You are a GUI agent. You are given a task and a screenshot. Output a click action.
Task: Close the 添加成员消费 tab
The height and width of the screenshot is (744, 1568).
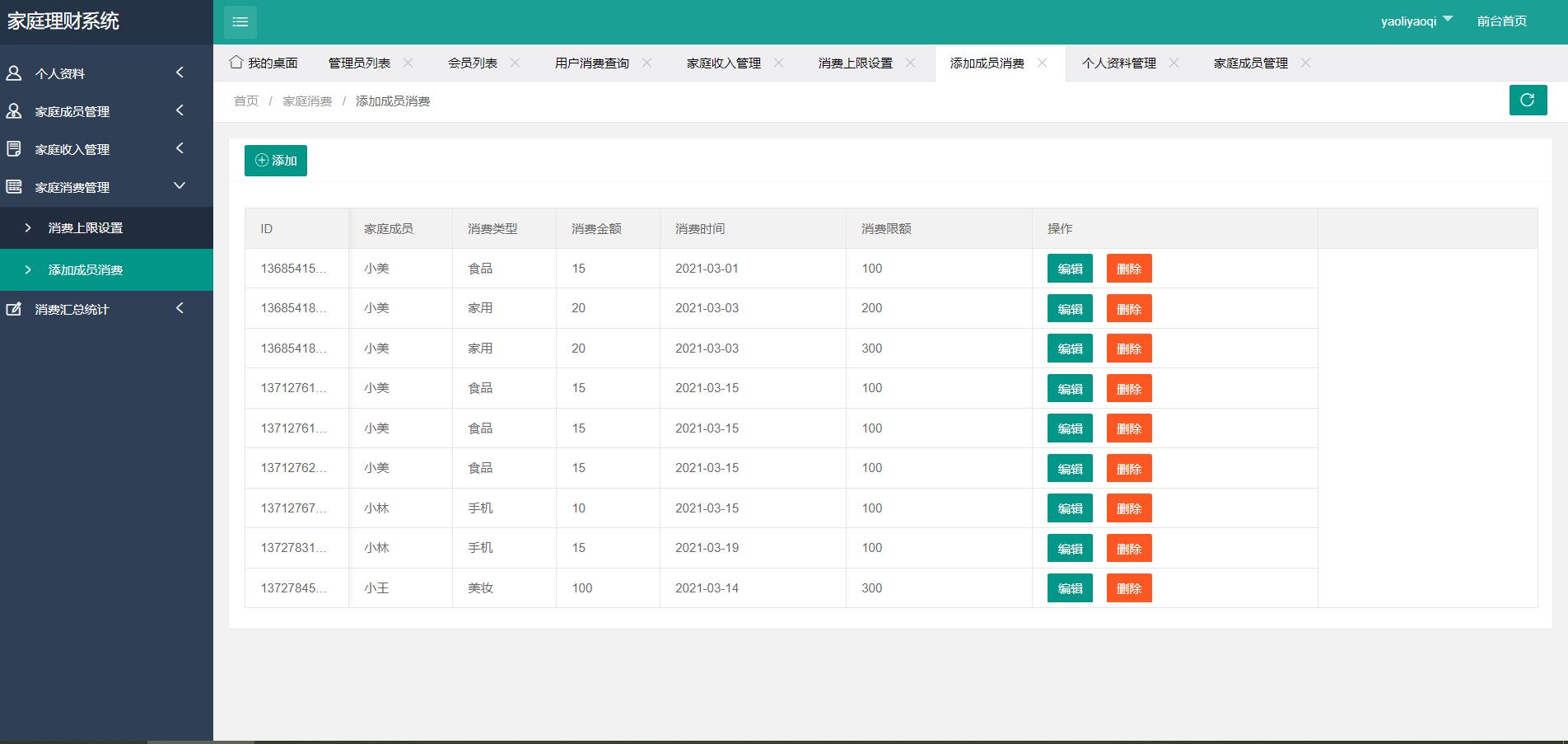pos(1042,63)
